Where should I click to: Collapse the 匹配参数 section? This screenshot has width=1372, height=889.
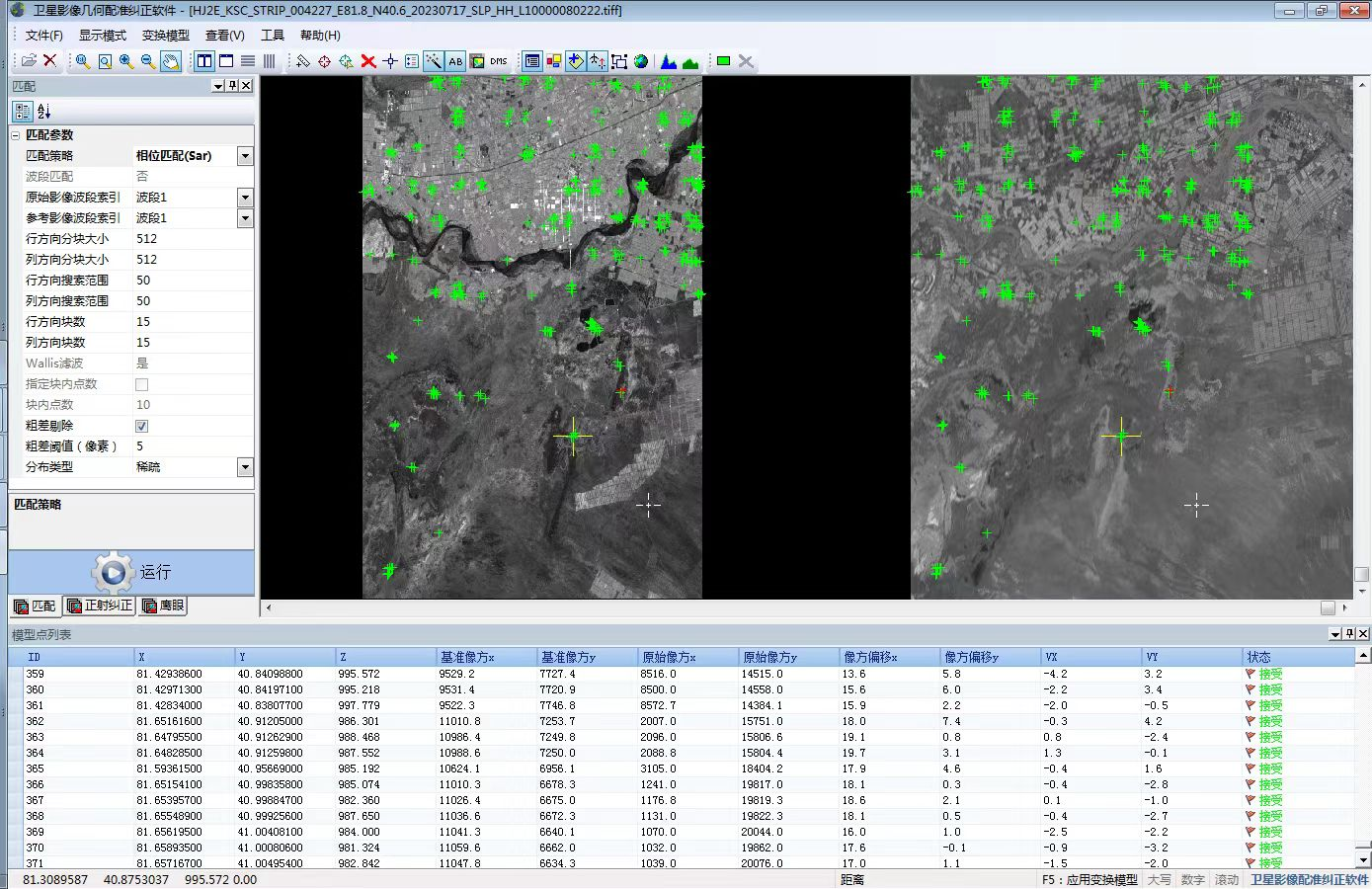pos(16,135)
